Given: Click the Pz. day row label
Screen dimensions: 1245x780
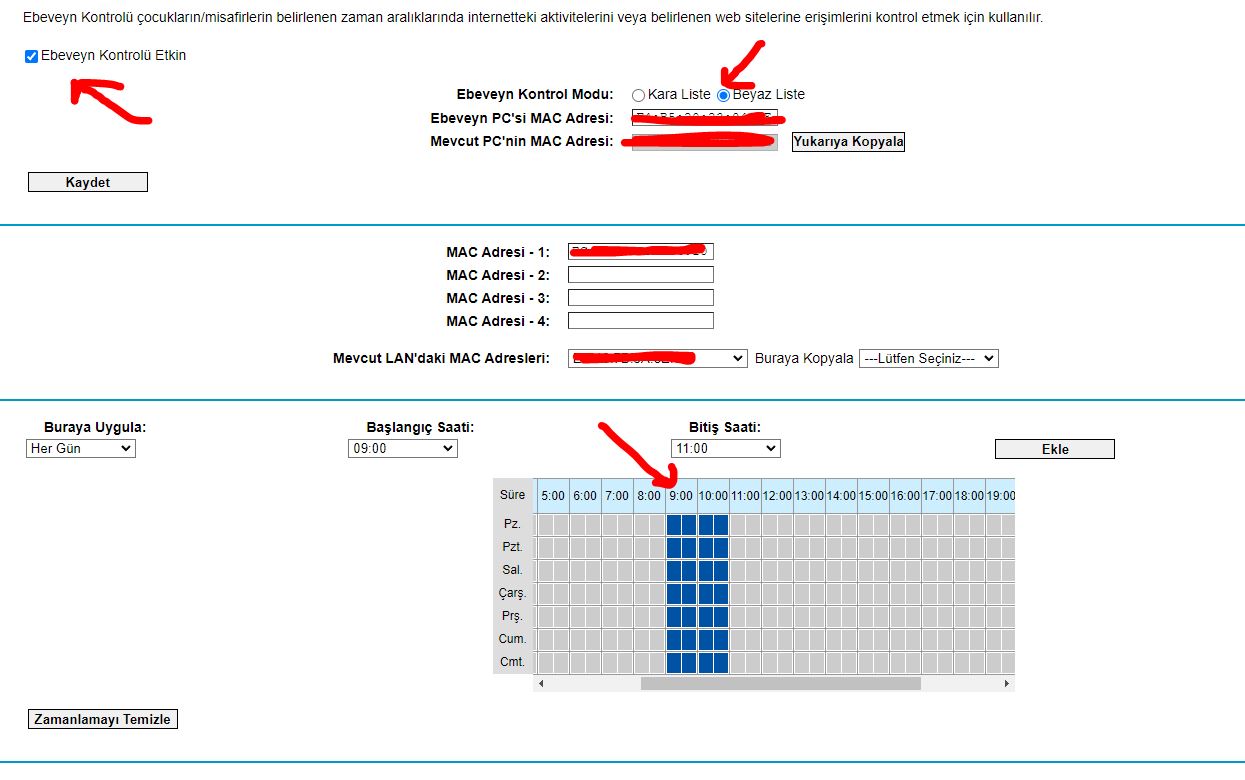Looking at the screenshot, I should pyautogui.click(x=513, y=524).
